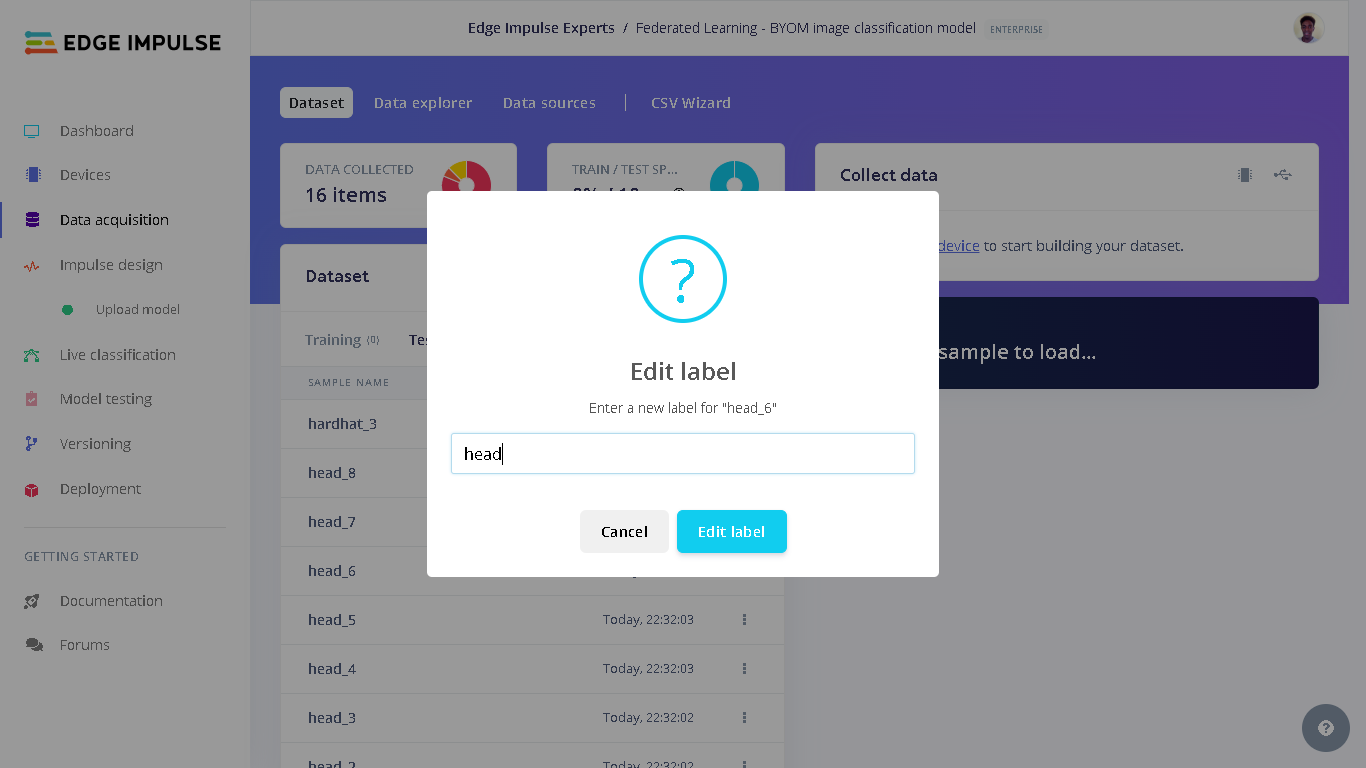Screen dimensions: 1366x768
Task: Open Deployment box icon
Action: pyautogui.click(x=32, y=489)
